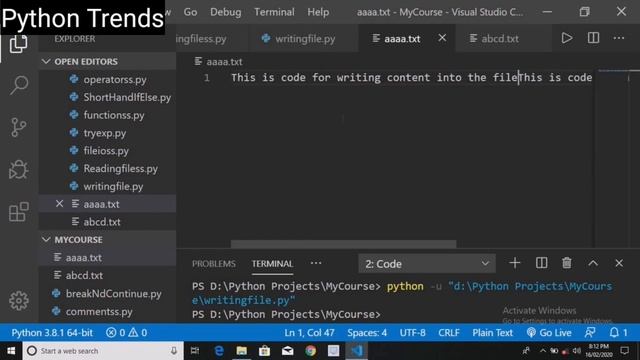Open Microsoft Edge from taskbar
This screenshot has width=640, height=360.
(x=219, y=351)
